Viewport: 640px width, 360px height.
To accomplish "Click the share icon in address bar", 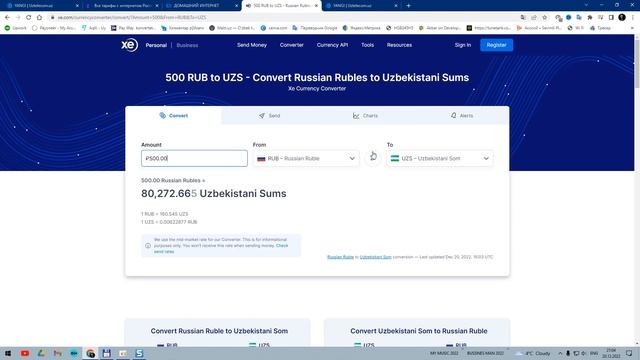I will point(534,18).
